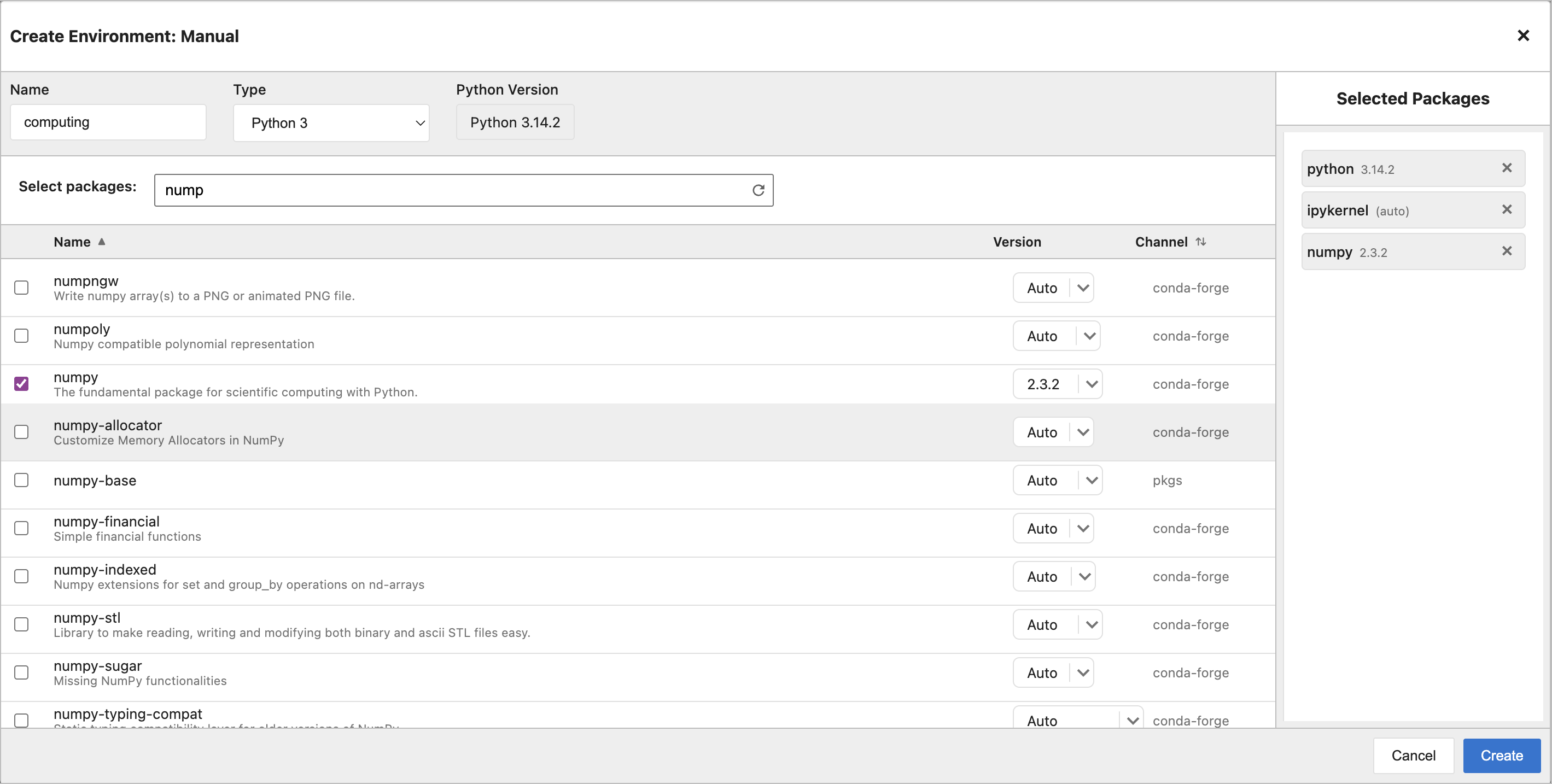This screenshot has height=784, width=1552.
Task: Check the numpy-sugar checkbox
Action: coord(21,672)
